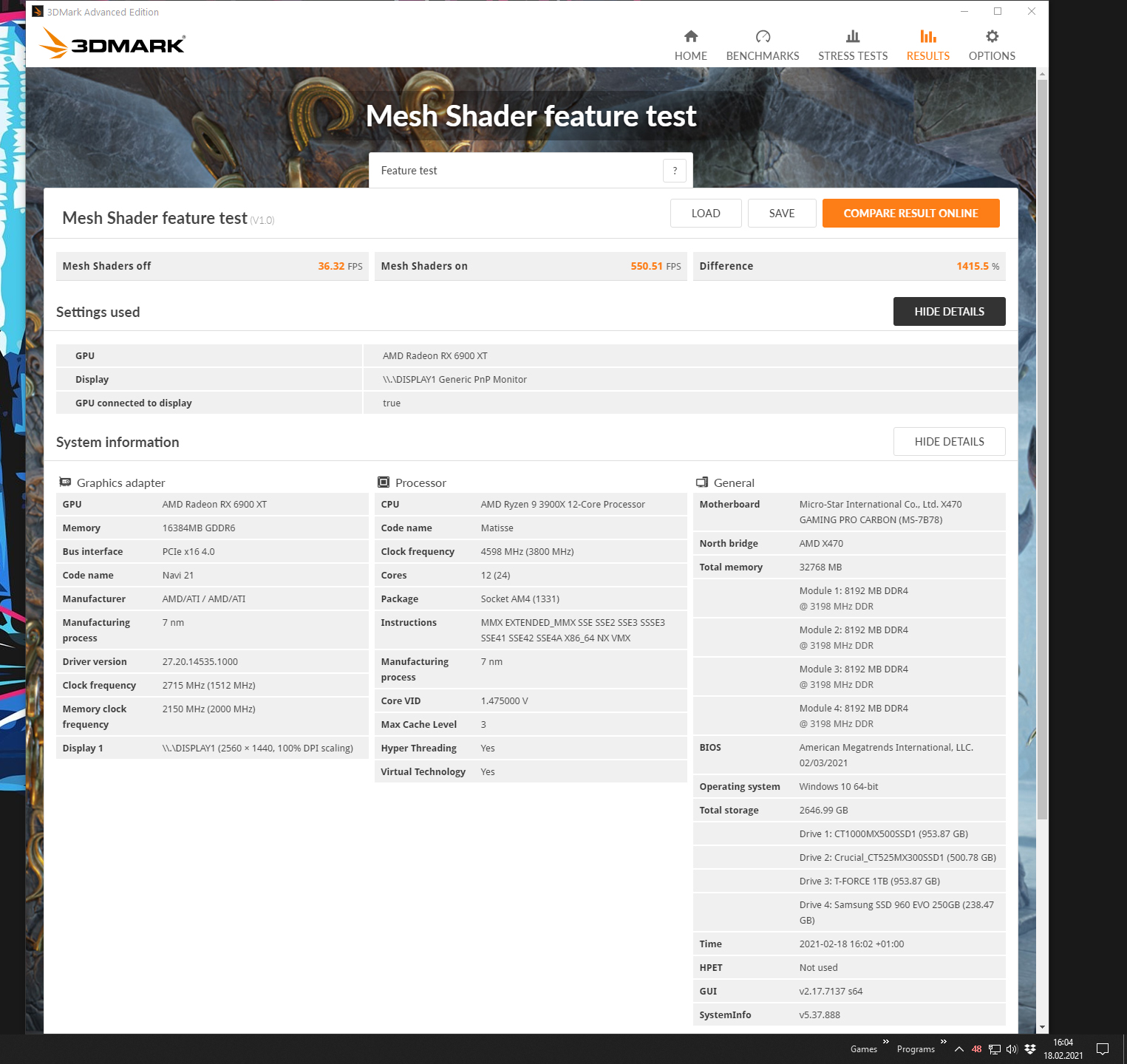Hide details of Settings used
This screenshot has height=1064, width=1127.
coord(949,311)
